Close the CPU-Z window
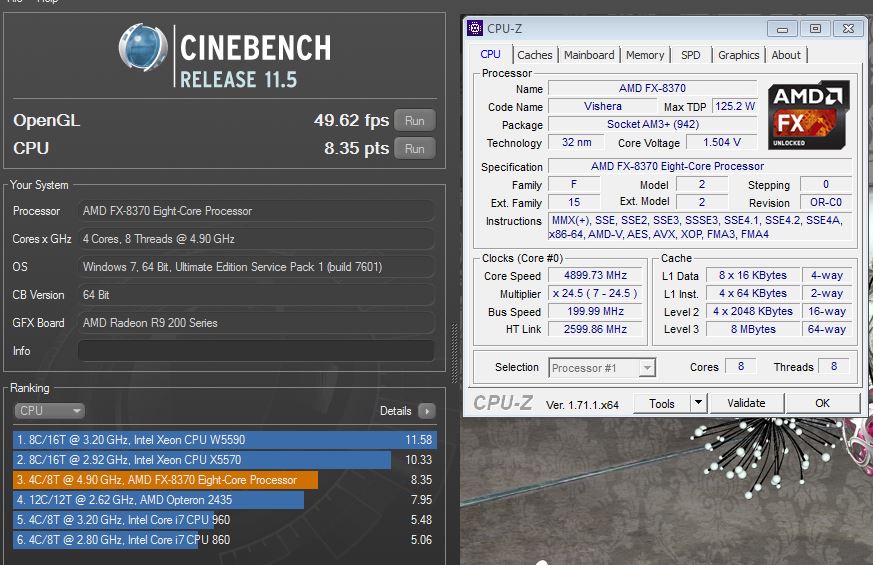Viewport: 873px width, 565px height. pos(848,28)
